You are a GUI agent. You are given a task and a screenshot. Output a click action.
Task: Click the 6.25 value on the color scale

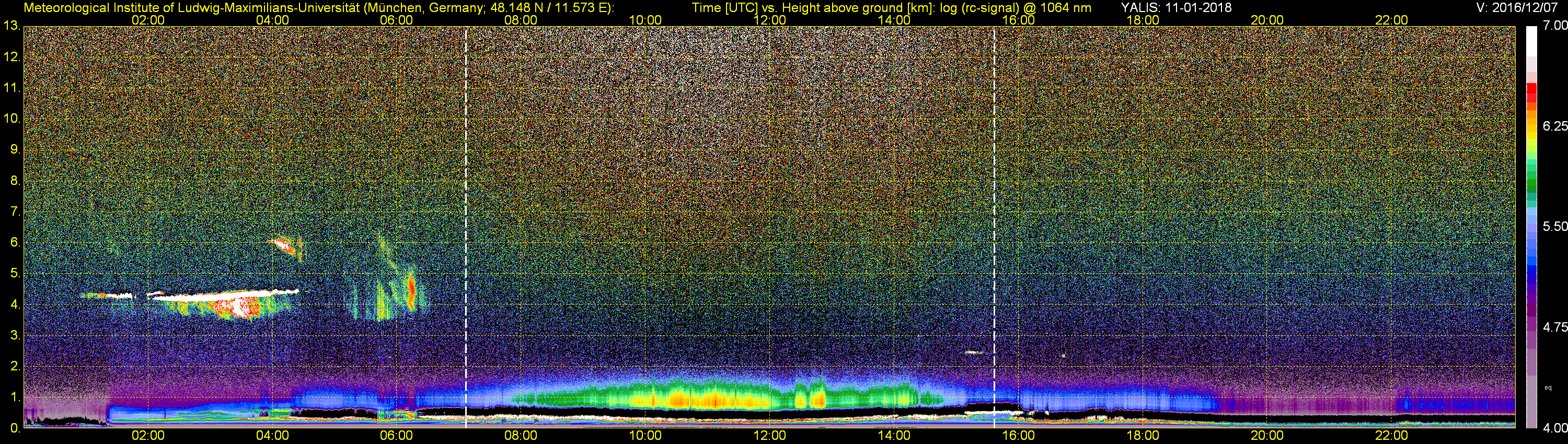pos(1554,126)
